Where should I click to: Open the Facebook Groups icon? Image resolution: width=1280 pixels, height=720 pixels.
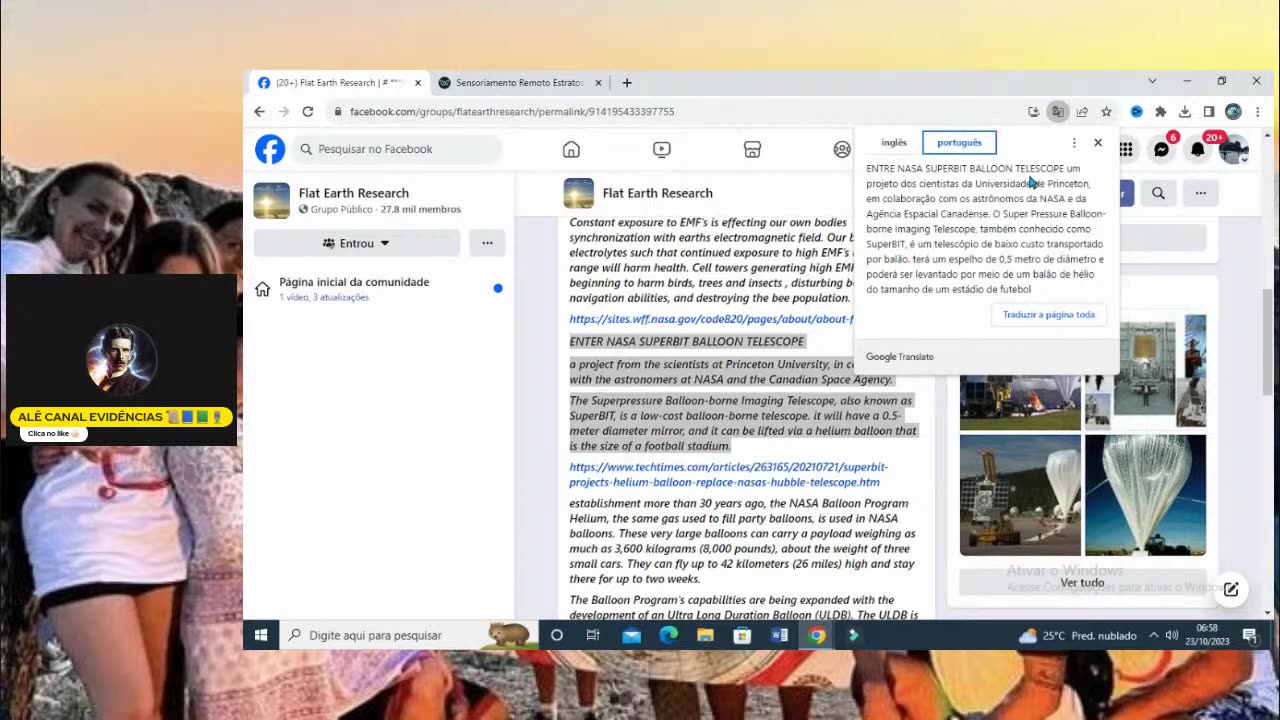[x=842, y=149]
